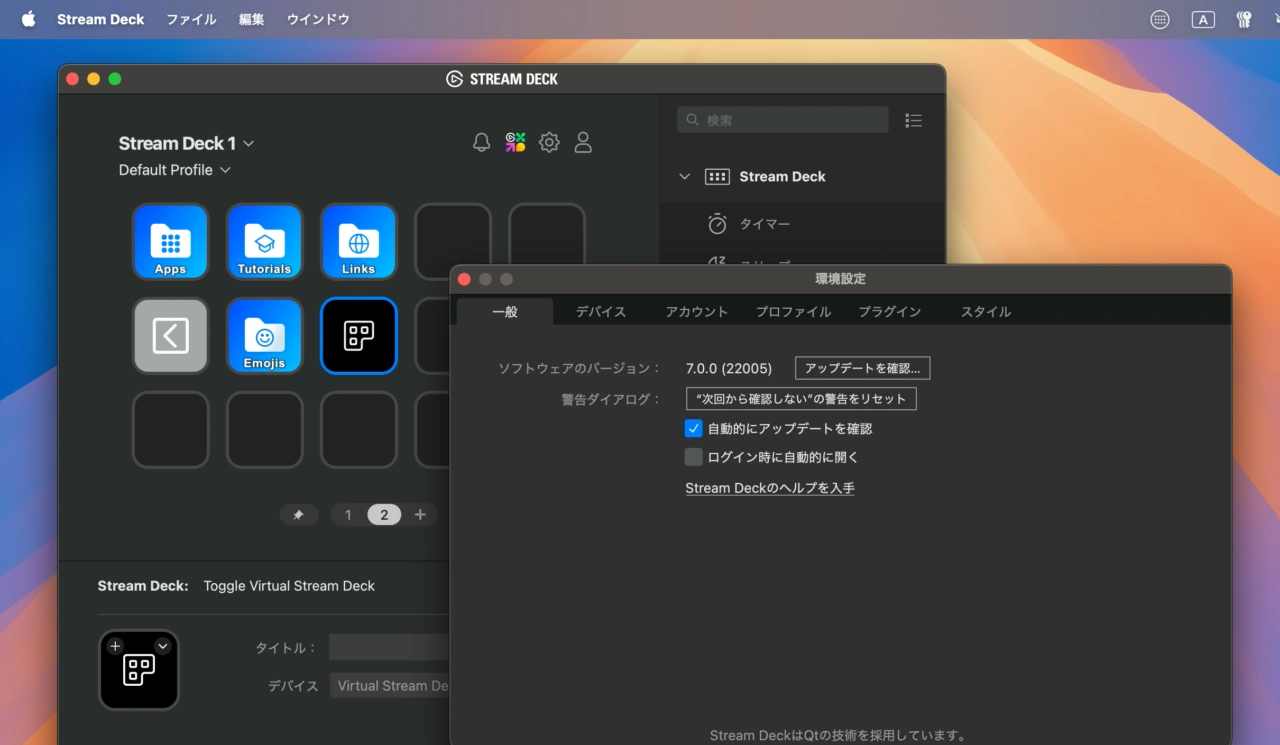Viewport: 1280px width, 745px height.
Task: Open the ファイル menu
Action: (190, 19)
